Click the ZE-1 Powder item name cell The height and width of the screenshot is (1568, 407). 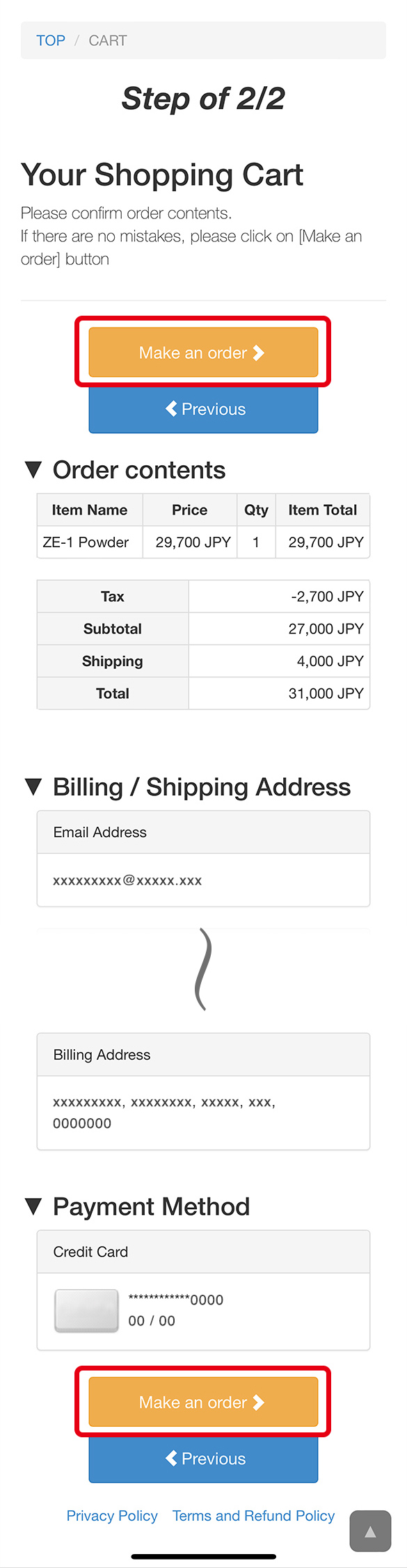(90, 542)
